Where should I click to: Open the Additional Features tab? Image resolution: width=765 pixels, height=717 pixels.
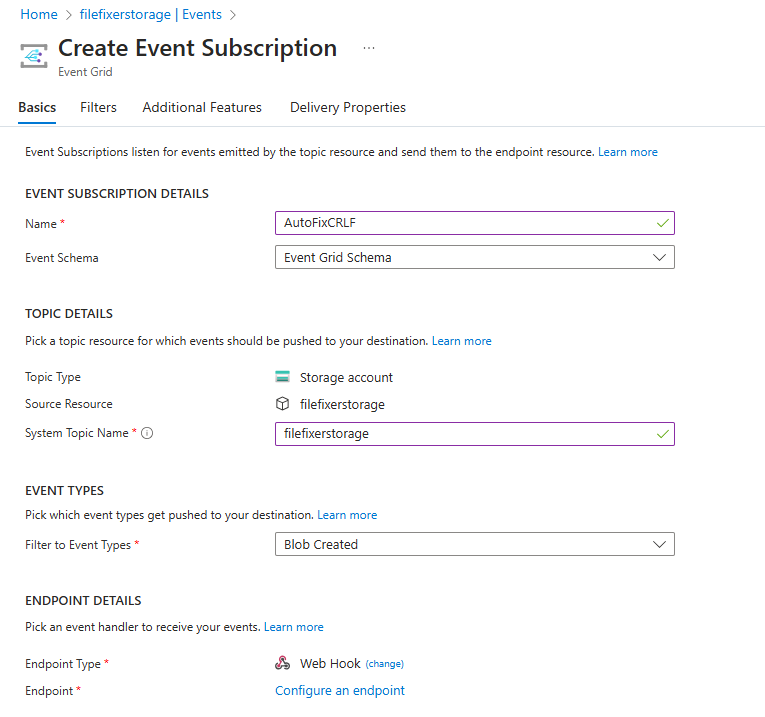tap(202, 107)
